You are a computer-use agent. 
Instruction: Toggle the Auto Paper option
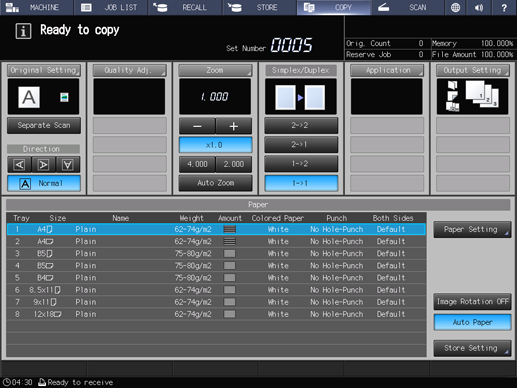click(x=472, y=322)
